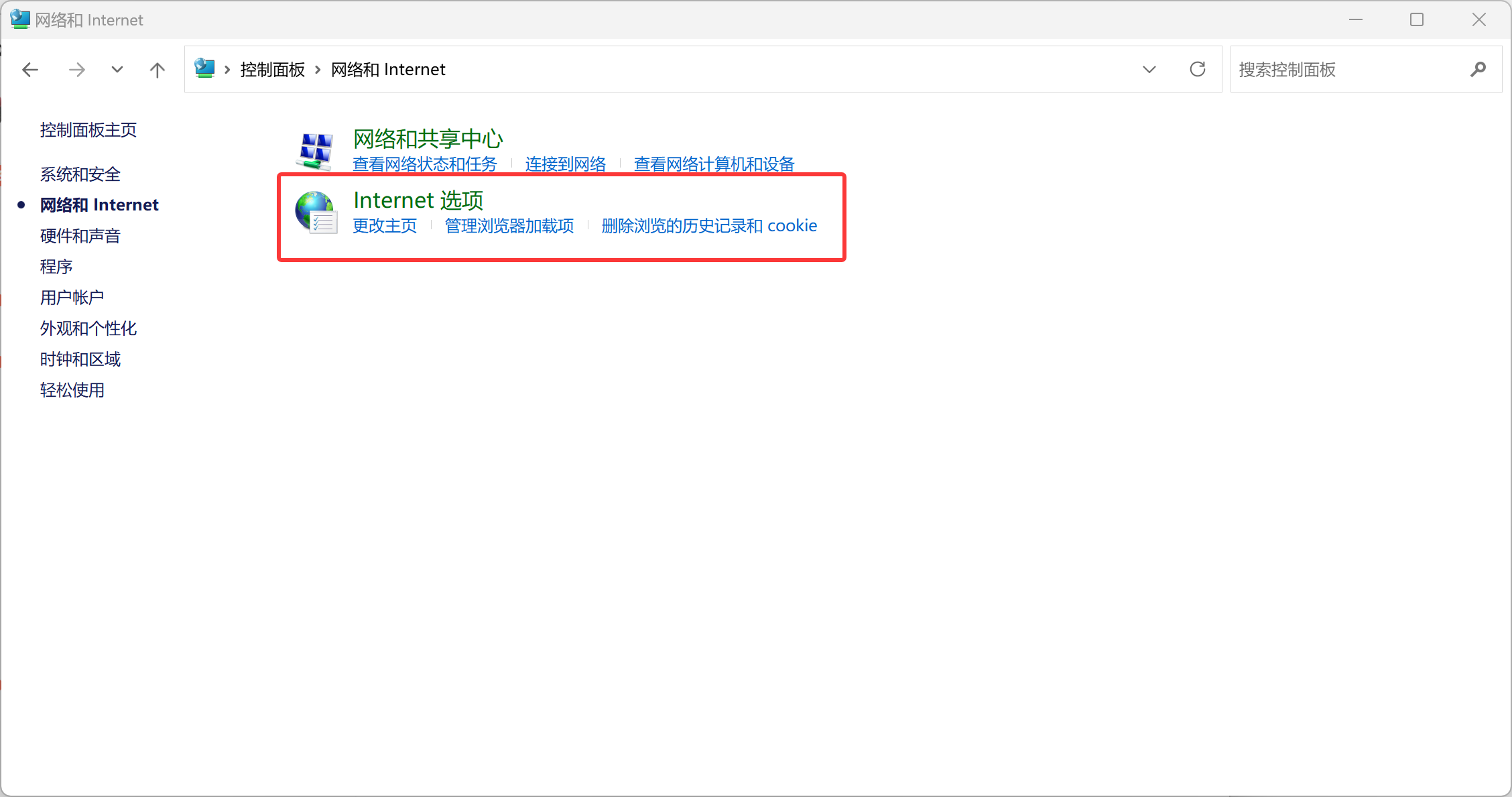The width and height of the screenshot is (1512, 797).
Task: Expand the address bar history dropdown
Action: (x=1149, y=70)
